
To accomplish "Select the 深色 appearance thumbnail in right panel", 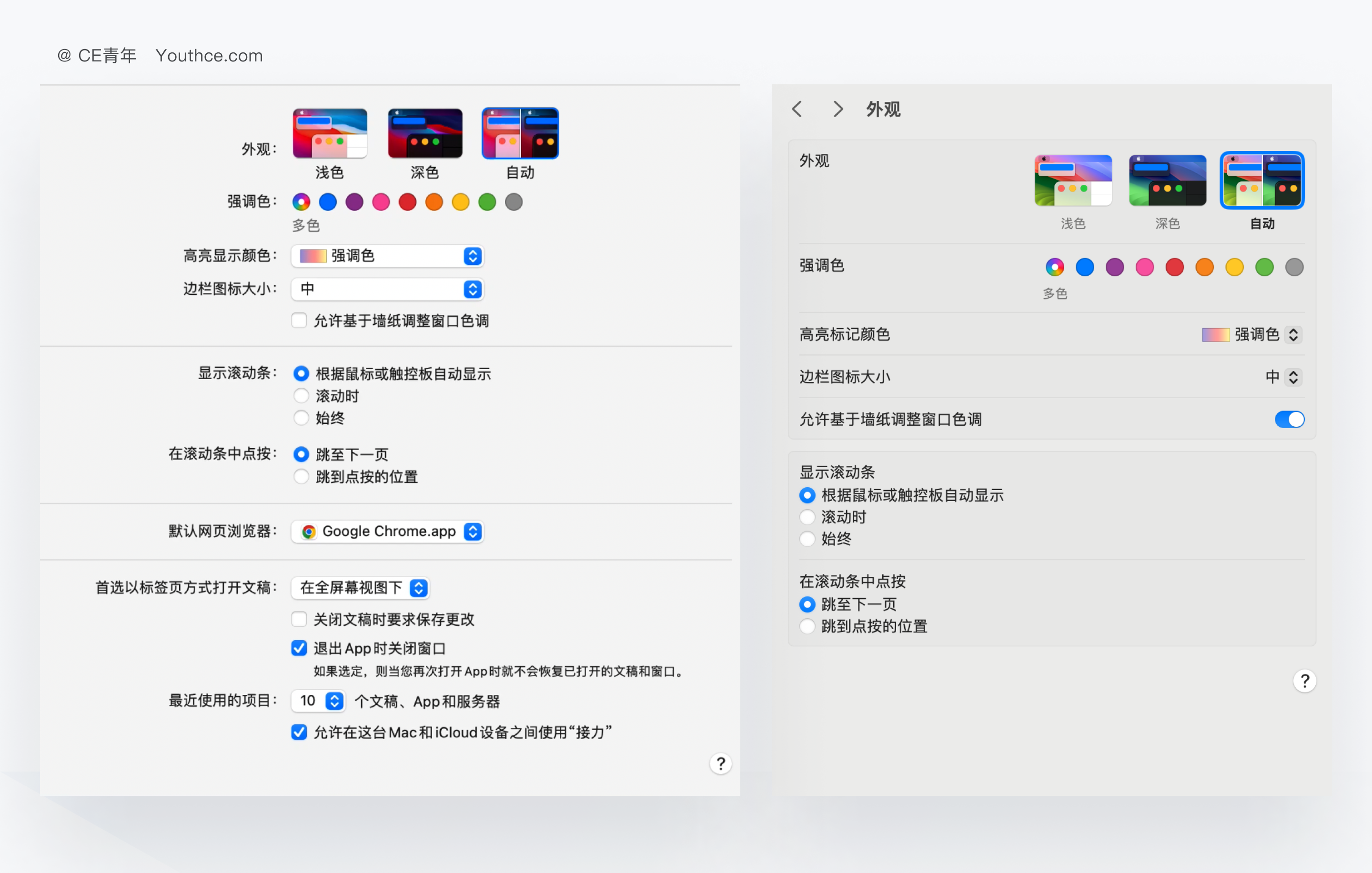I will [x=1168, y=180].
